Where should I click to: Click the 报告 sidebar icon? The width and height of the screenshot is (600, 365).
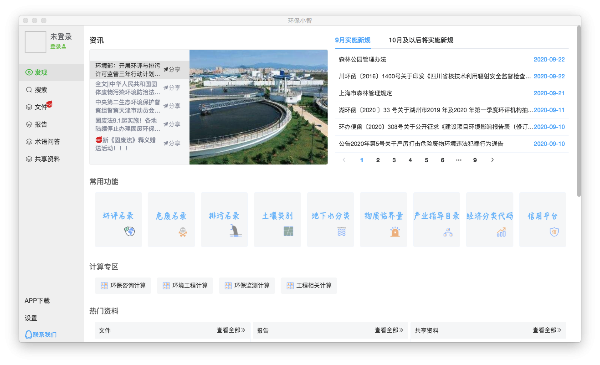tap(29, 124)
